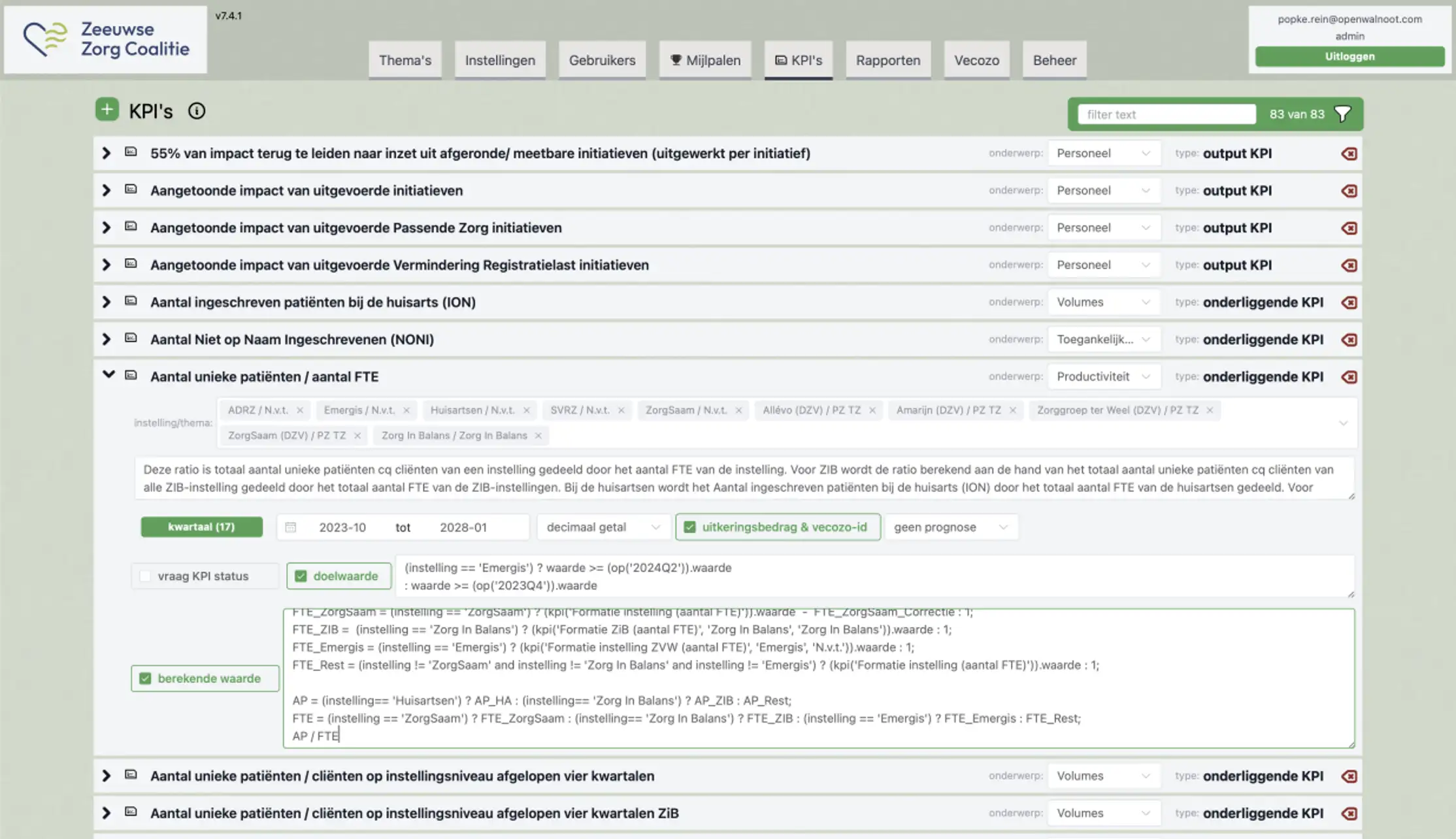
Task: Tick the 'vraag KPI status' checkbox
Action: [x=145, y=576]
